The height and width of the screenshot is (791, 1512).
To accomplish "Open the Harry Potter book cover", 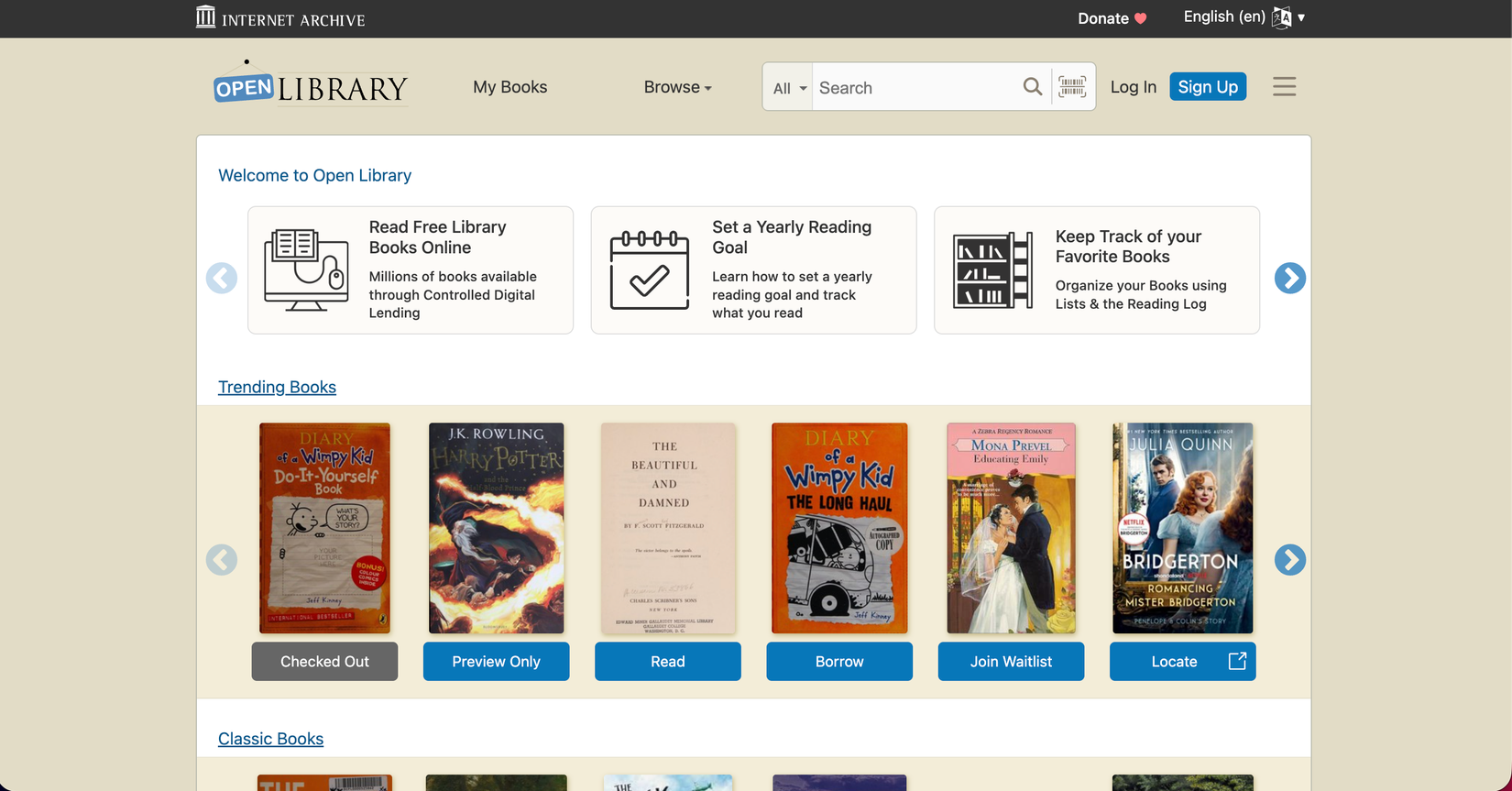I will (x=496, y=528).
